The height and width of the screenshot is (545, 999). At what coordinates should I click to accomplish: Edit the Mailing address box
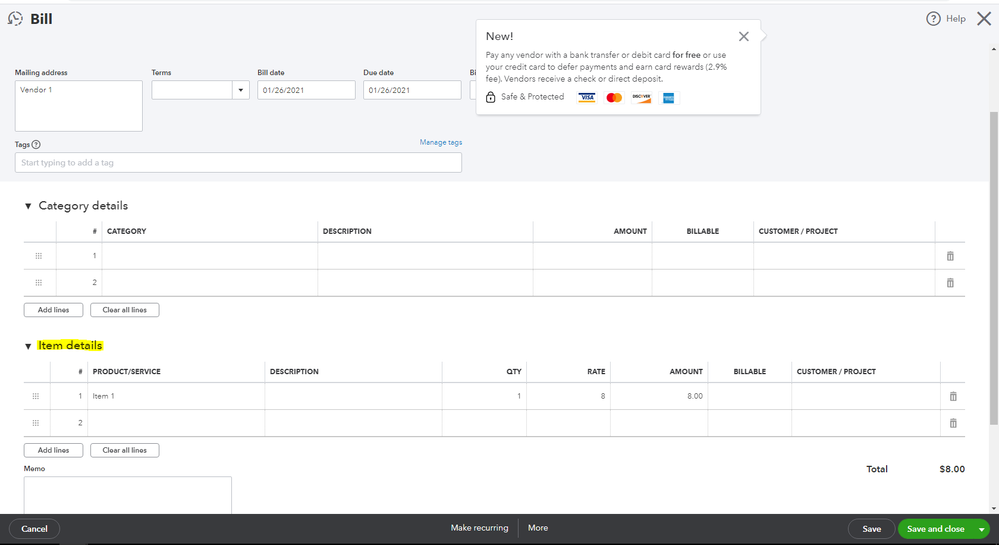(78, 106)
